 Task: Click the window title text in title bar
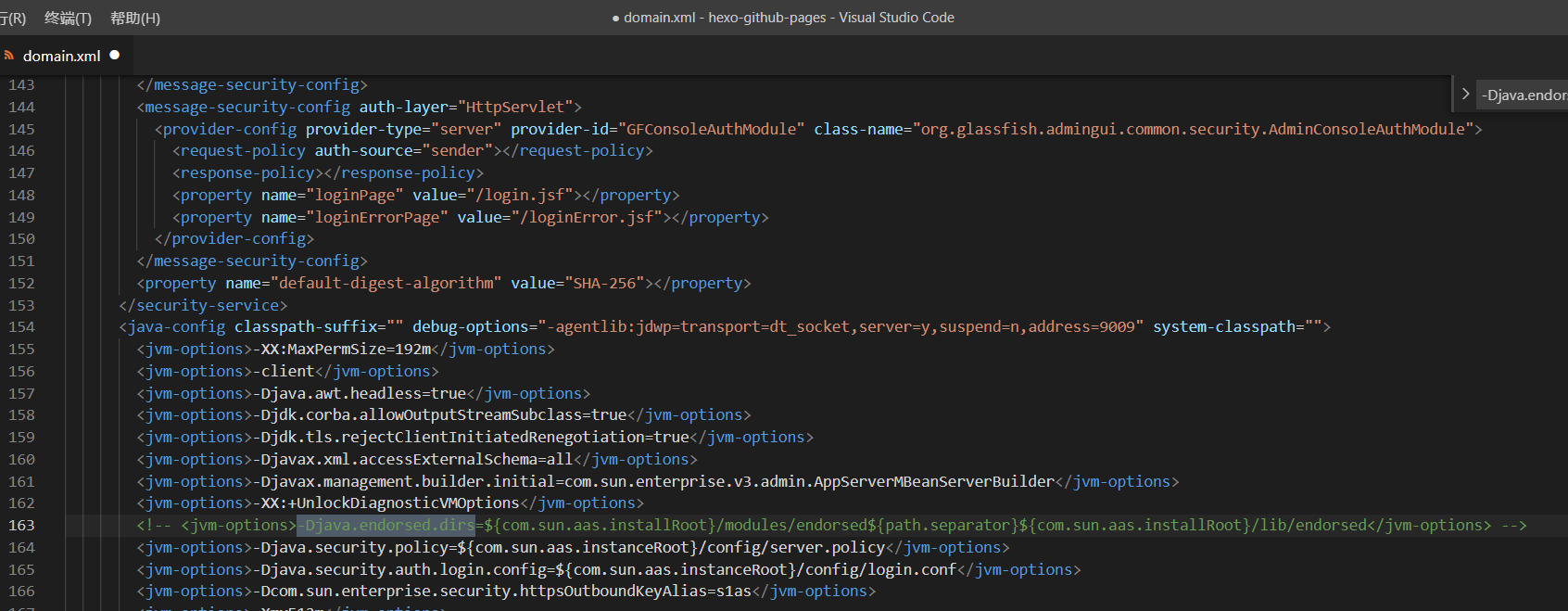(783, 18)
